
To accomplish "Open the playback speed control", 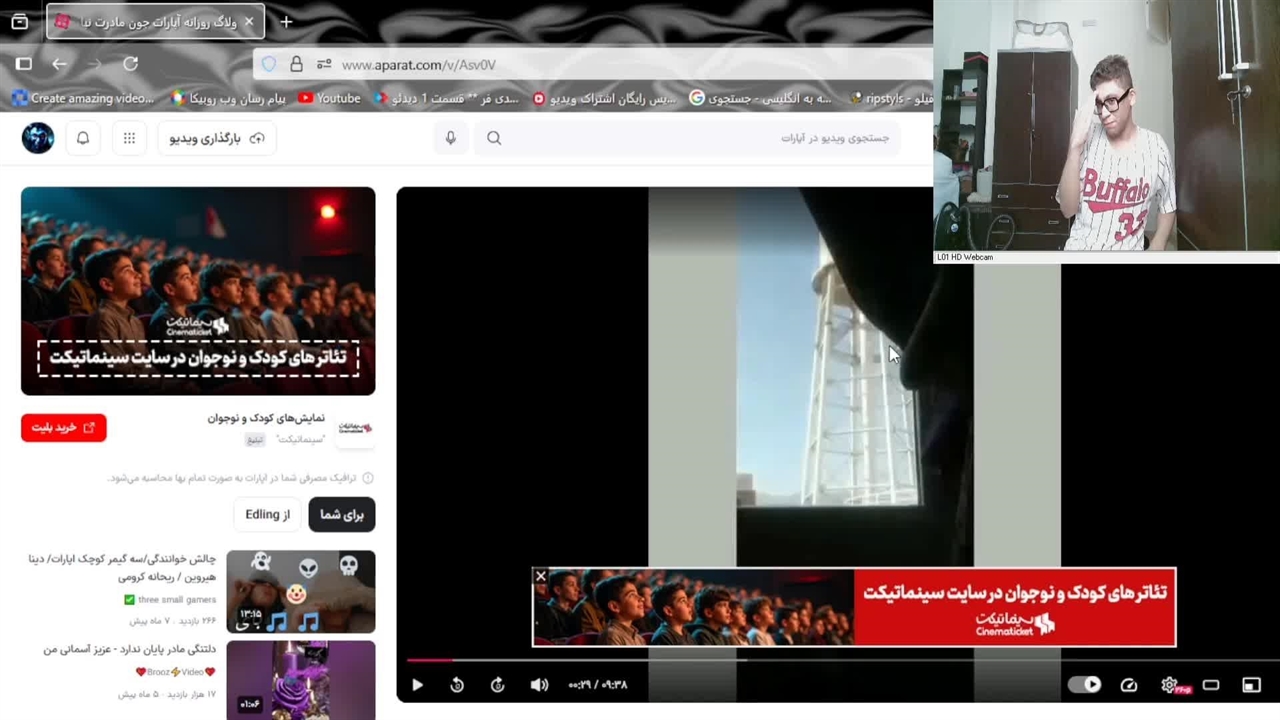I will [x=1129, y=685].
